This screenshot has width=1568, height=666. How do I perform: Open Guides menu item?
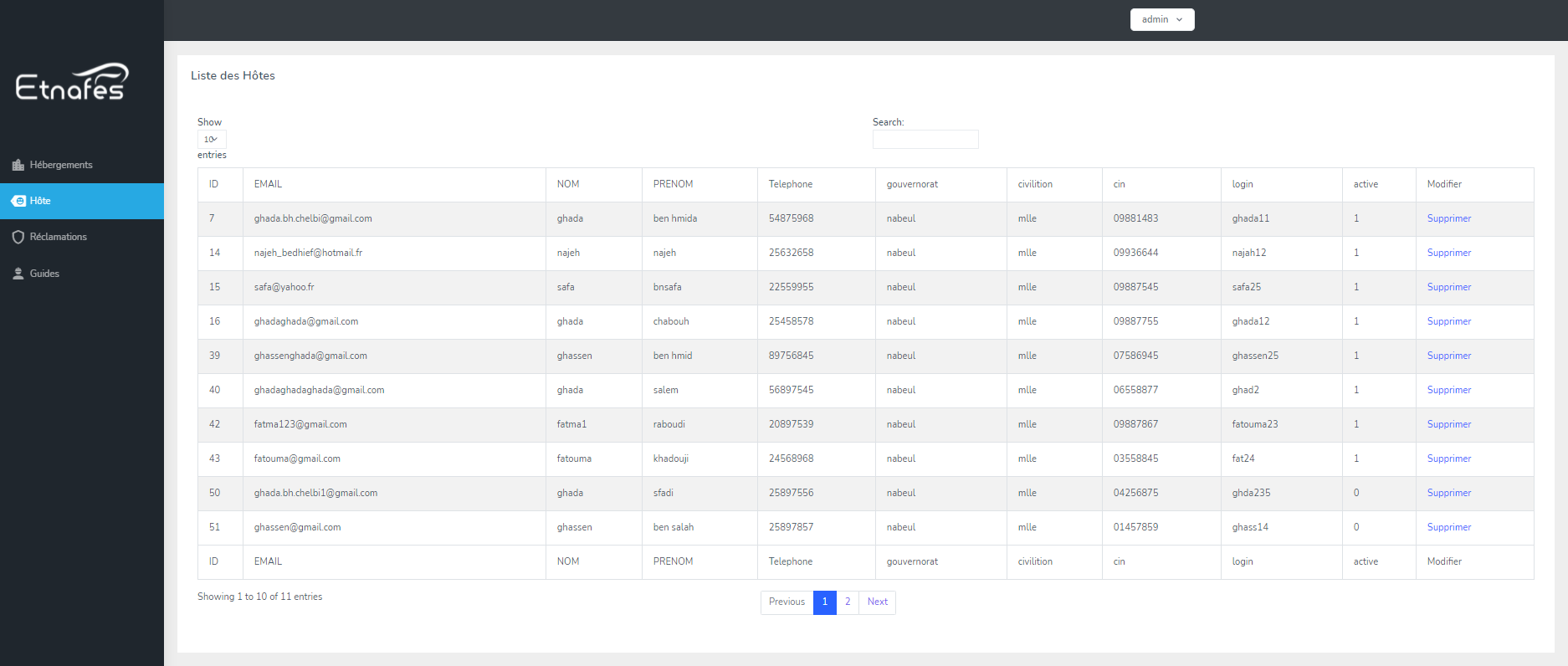coord(44,274)
